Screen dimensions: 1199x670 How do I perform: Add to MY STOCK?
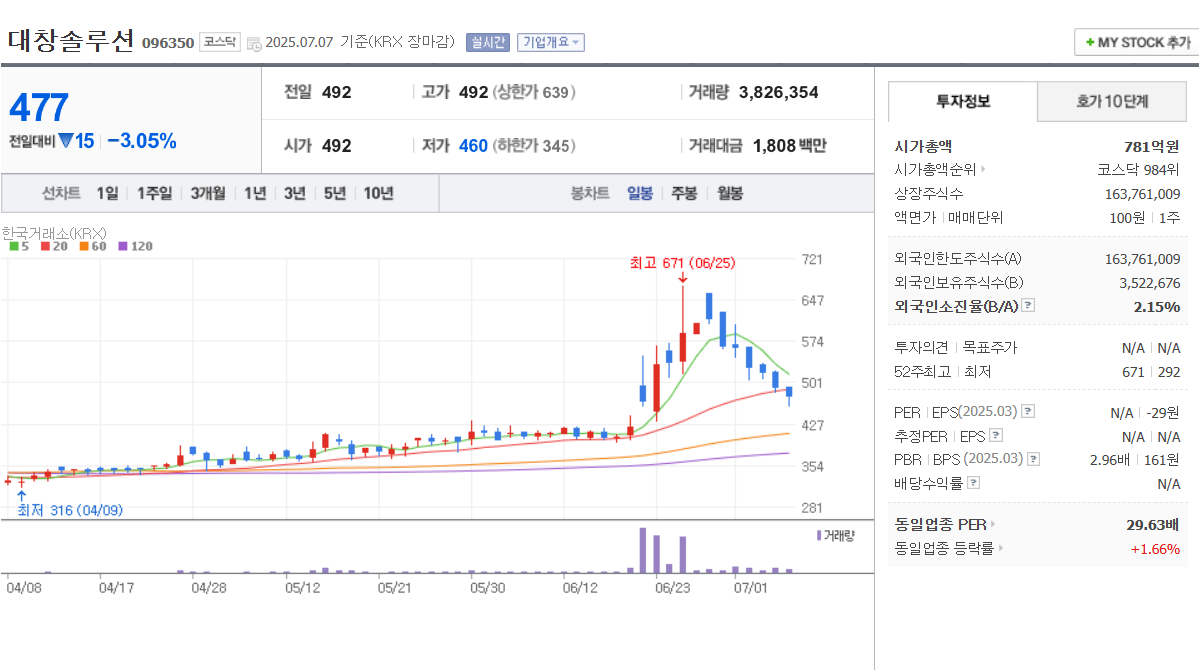click(1137, 43)
